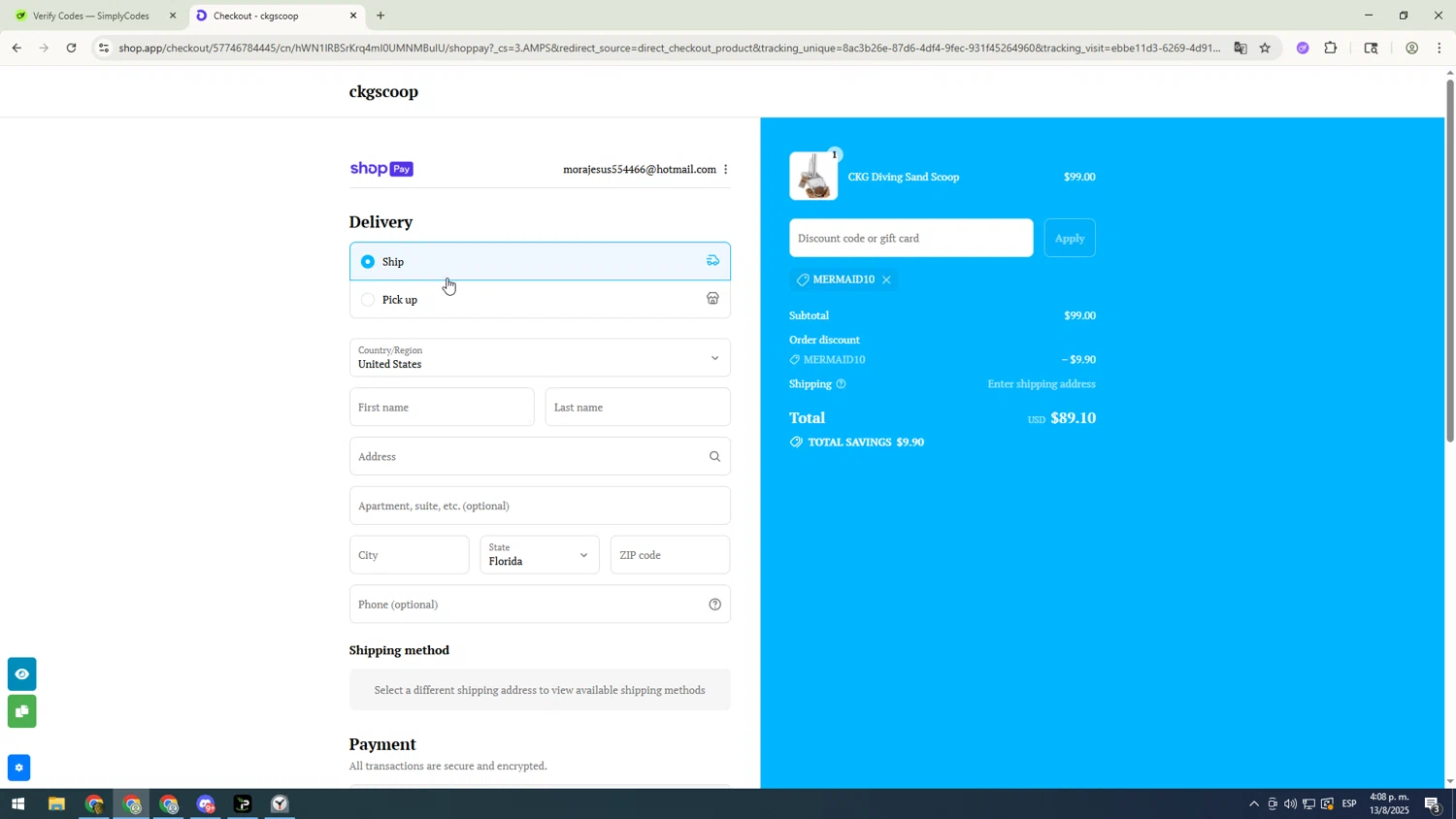Close the Checkout - ckgscoop tab
Viewport: 1456px width, 819px height.
pyautogui.click(x=353, y=16)
